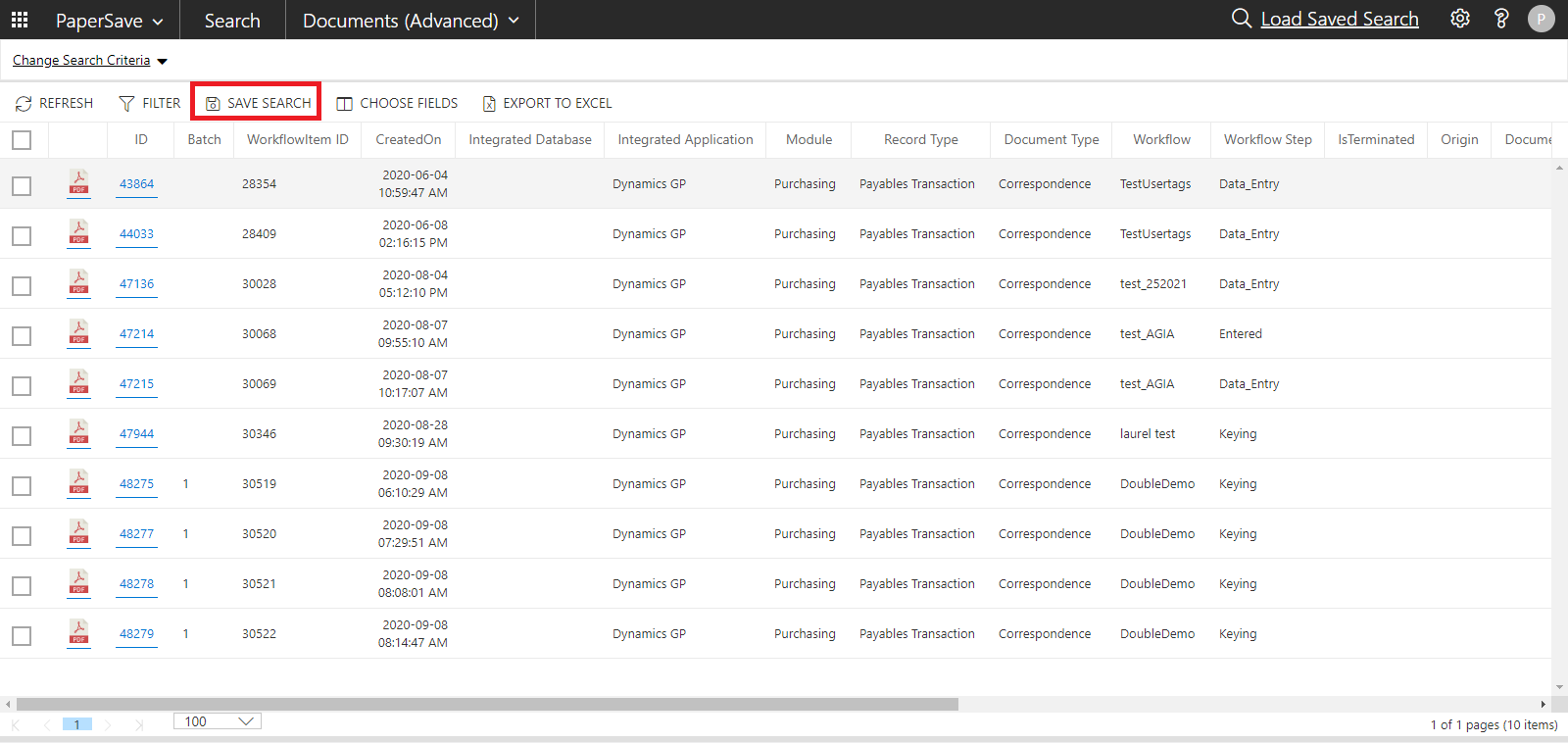Click the settings gear icon
This screenshot has width=1568, height=743.
click(1460, 19)
